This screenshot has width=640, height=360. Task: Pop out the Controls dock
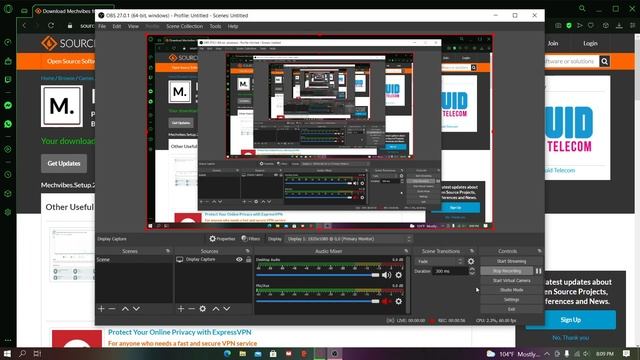tap(540, 251)
